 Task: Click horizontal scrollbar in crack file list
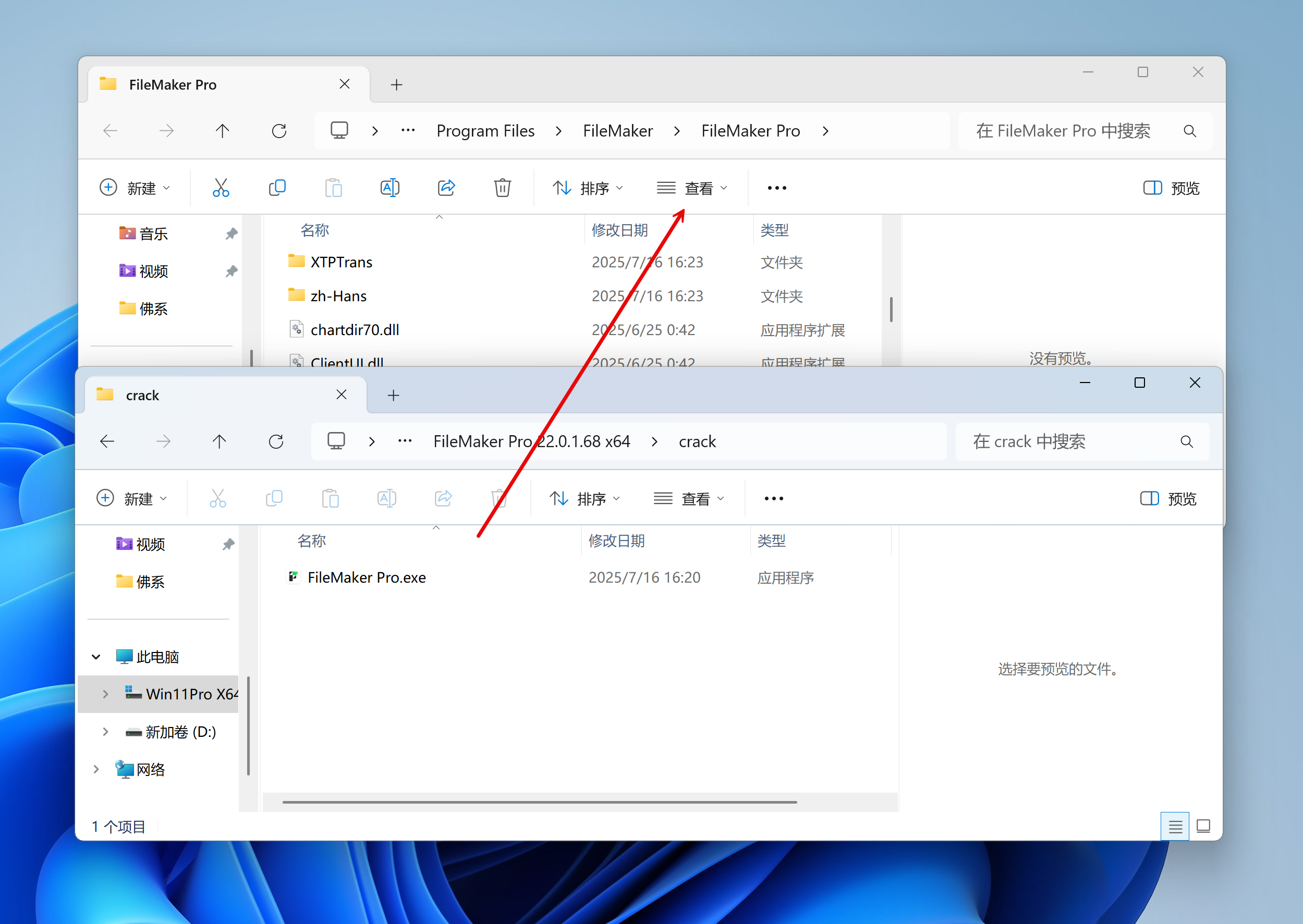539,802
